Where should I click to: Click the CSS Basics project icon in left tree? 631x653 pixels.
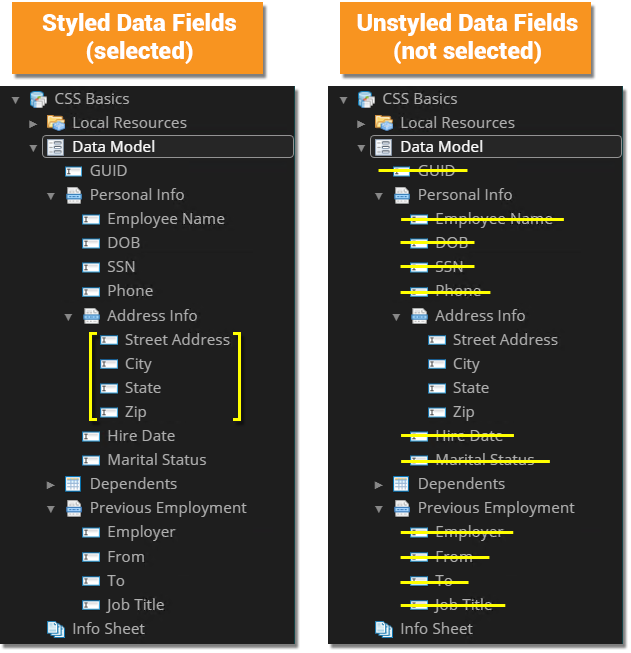(38, 99)
